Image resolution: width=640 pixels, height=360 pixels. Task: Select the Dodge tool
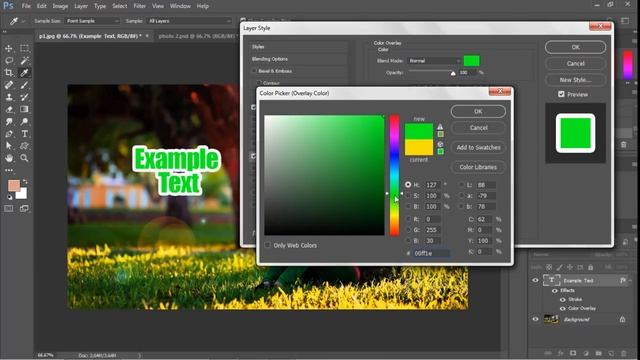click(24, 122)
